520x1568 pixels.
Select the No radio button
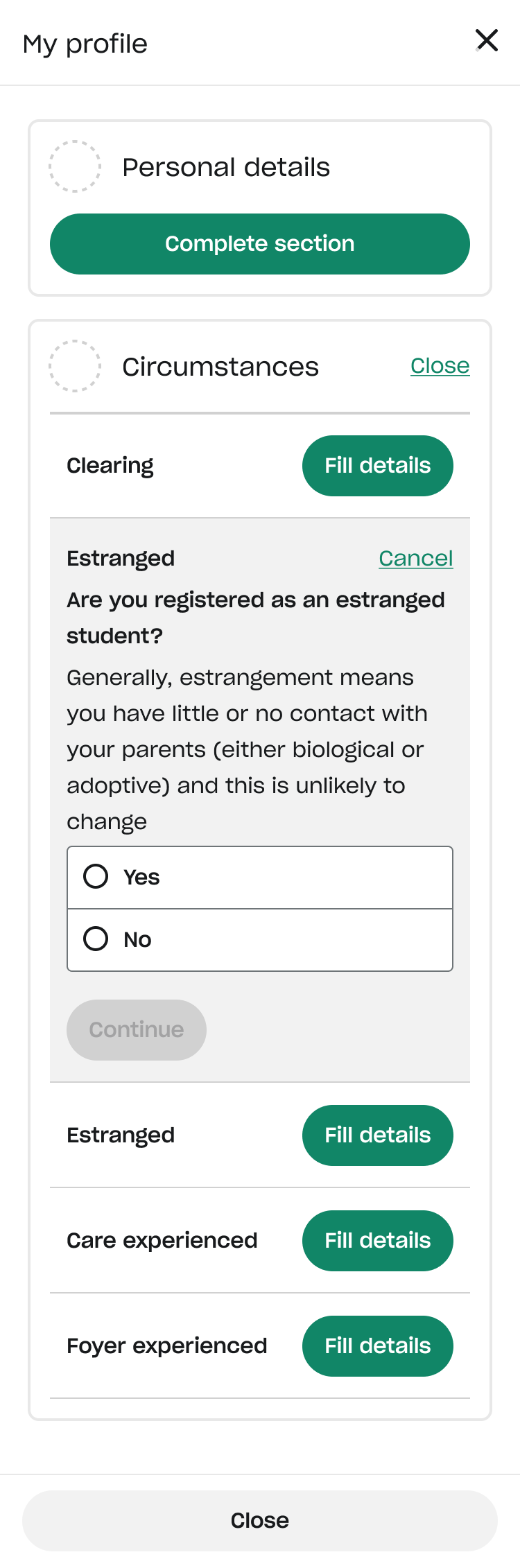96,939
